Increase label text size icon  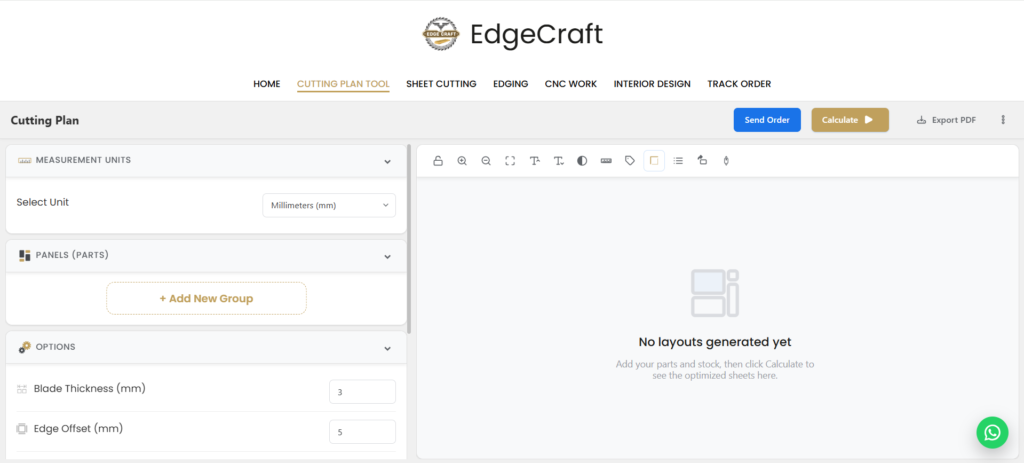(534, 161)
